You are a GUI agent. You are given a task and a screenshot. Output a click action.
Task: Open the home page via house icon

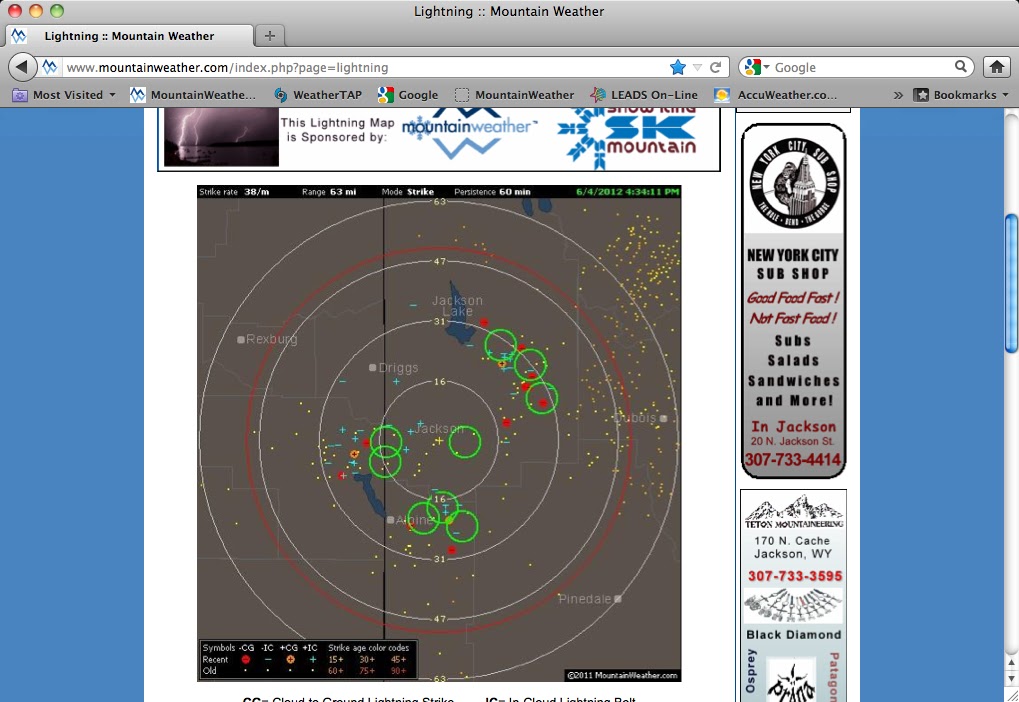pyautogui.click(x=997, y=66)
